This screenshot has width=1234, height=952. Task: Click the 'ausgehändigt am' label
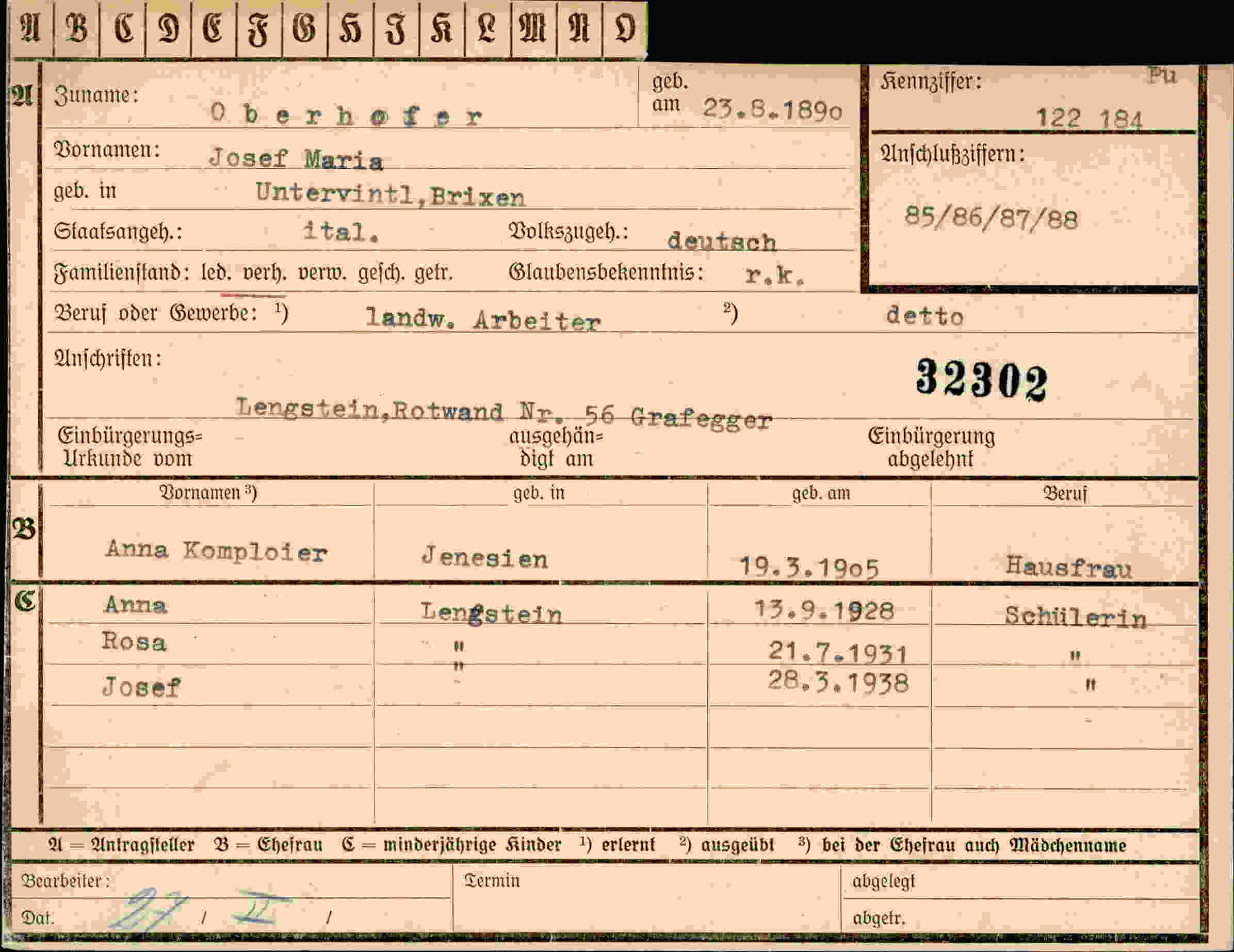pos(556,447)
